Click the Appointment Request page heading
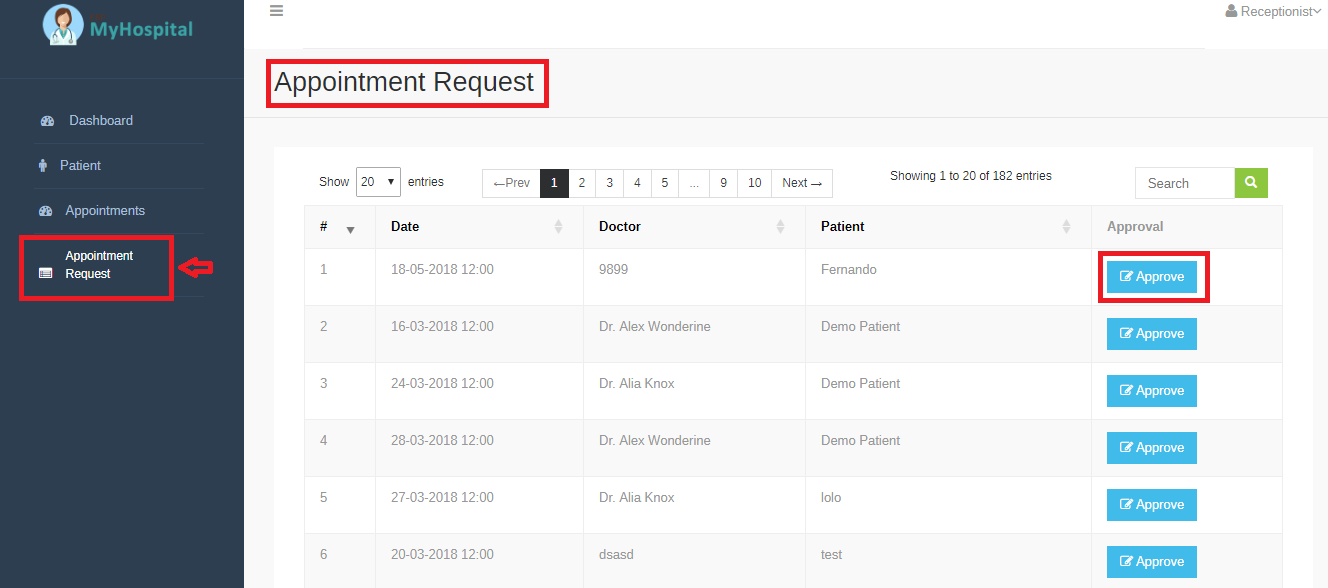Screen dimensions: 1328x588 (x=404, y=82)
